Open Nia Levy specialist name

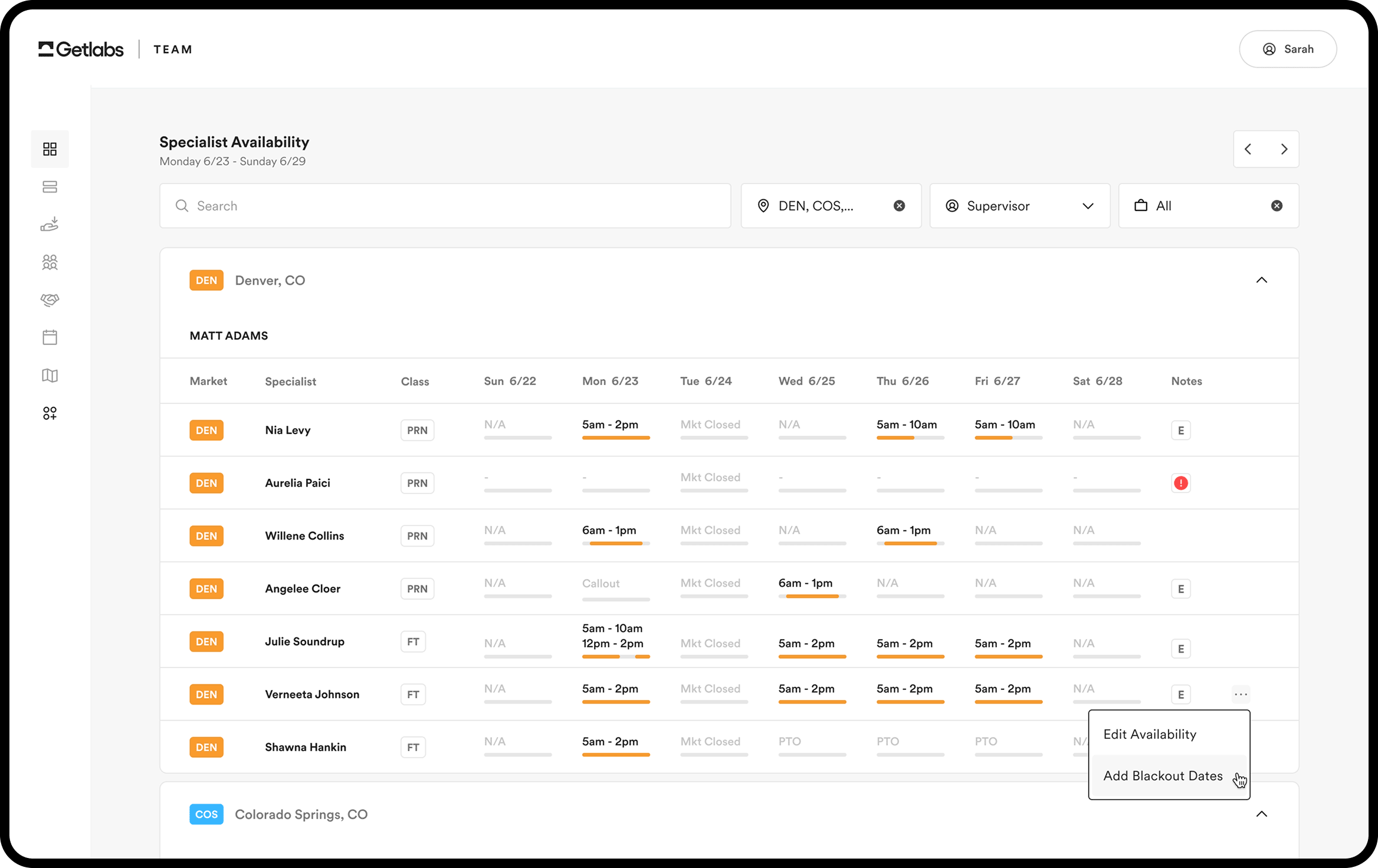288,430
